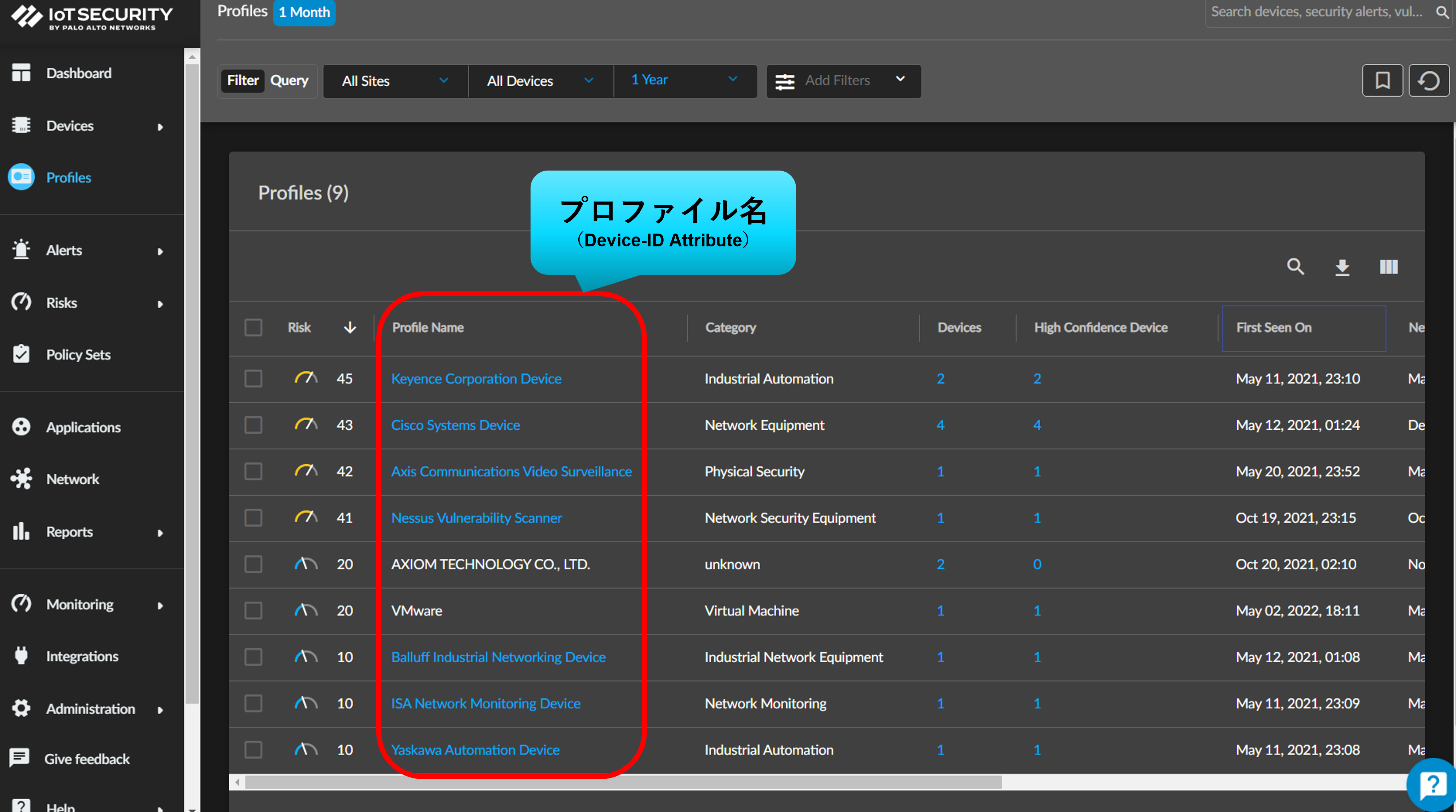
Task: Switch to the Filter mode tab
Action: (243, 80)
